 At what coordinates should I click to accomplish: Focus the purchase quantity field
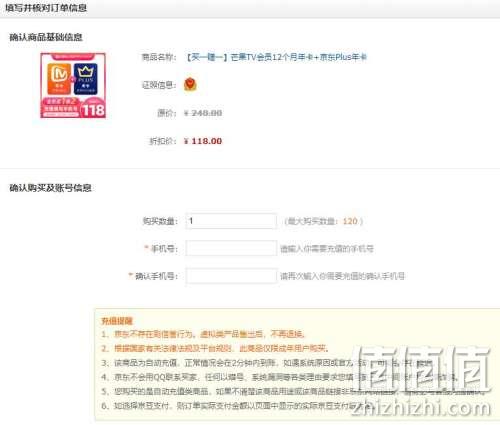pos(231,221)
